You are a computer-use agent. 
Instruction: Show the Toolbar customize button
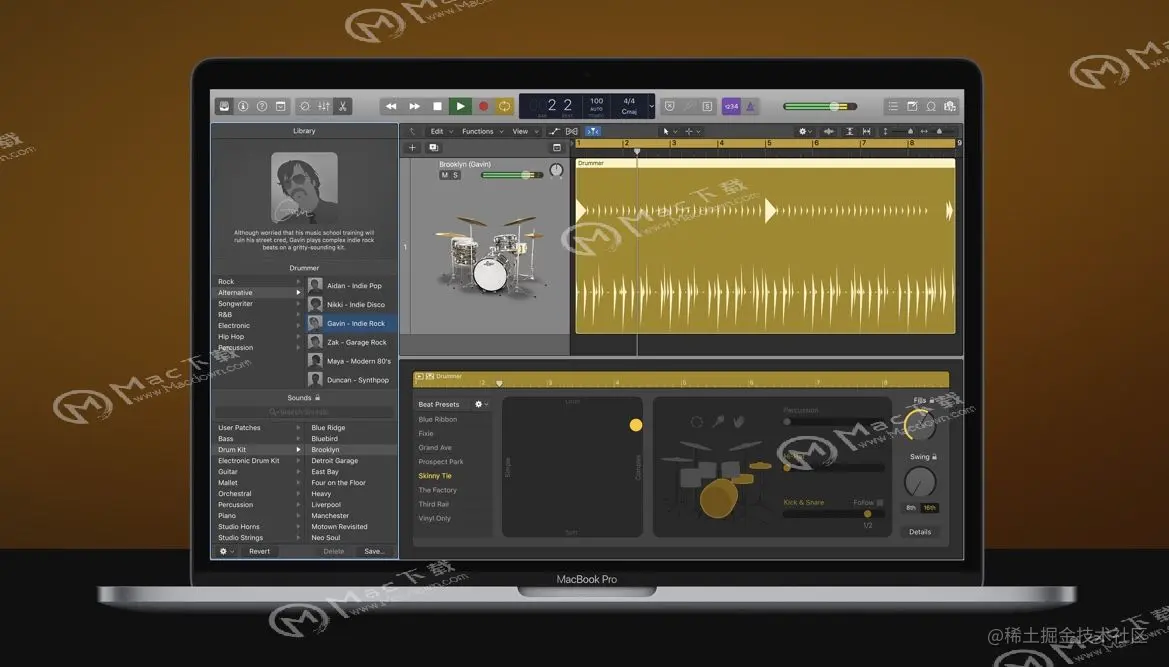(280, 107)
